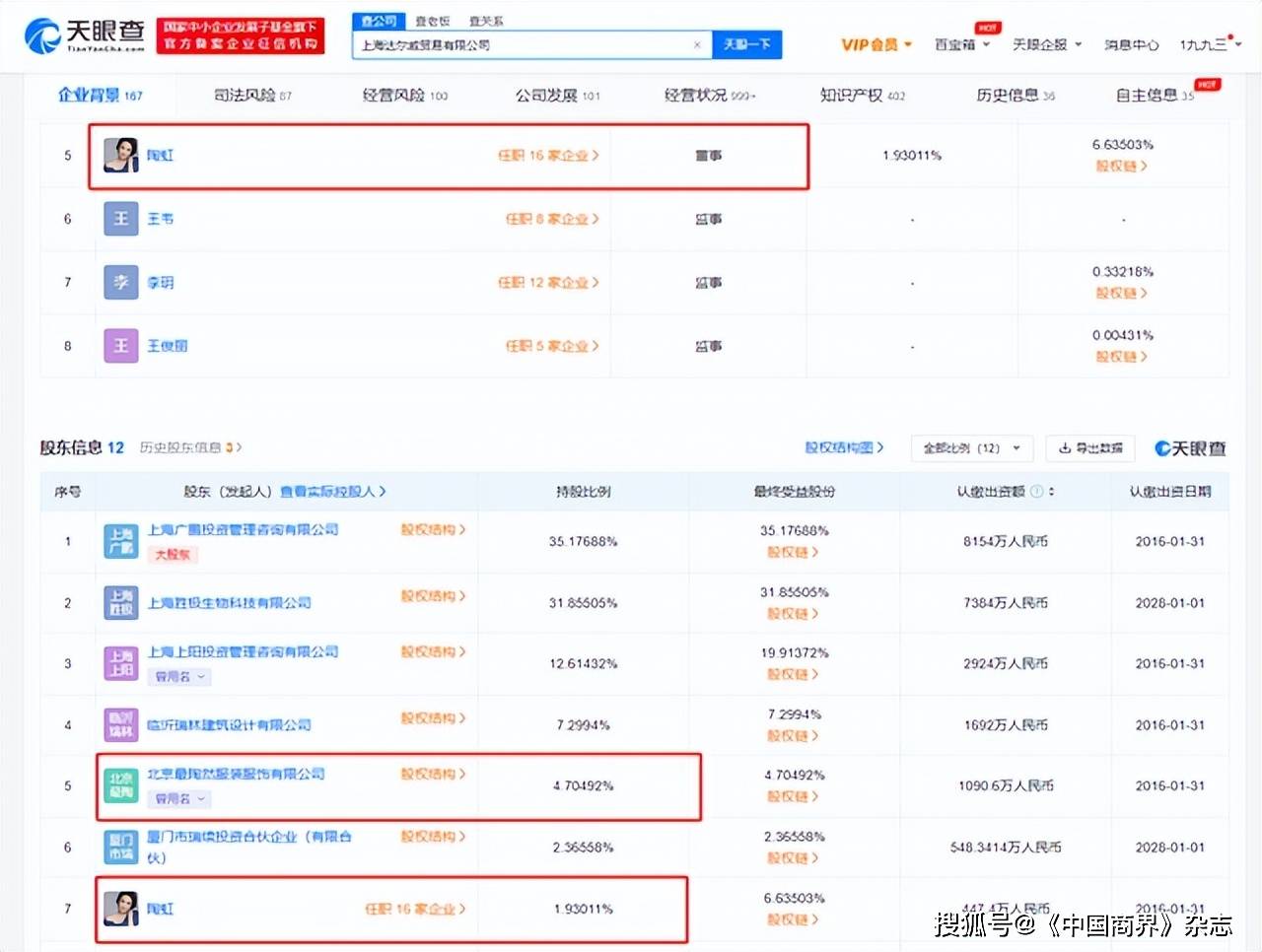
Task: Click the 上海上阳投资管理咨询 company logo tile
Action: click(x=121, y=663)
